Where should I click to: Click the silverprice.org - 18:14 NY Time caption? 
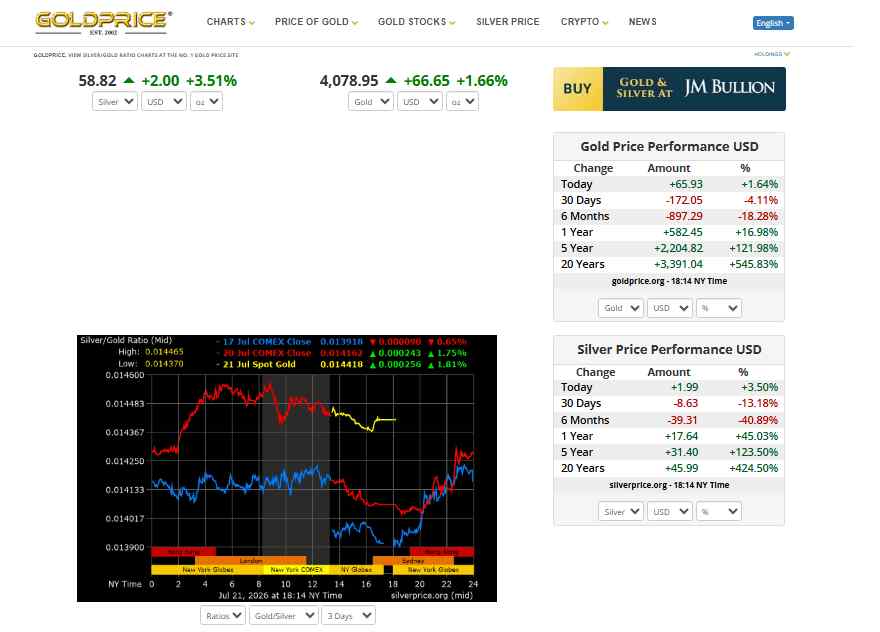point(669,485)
